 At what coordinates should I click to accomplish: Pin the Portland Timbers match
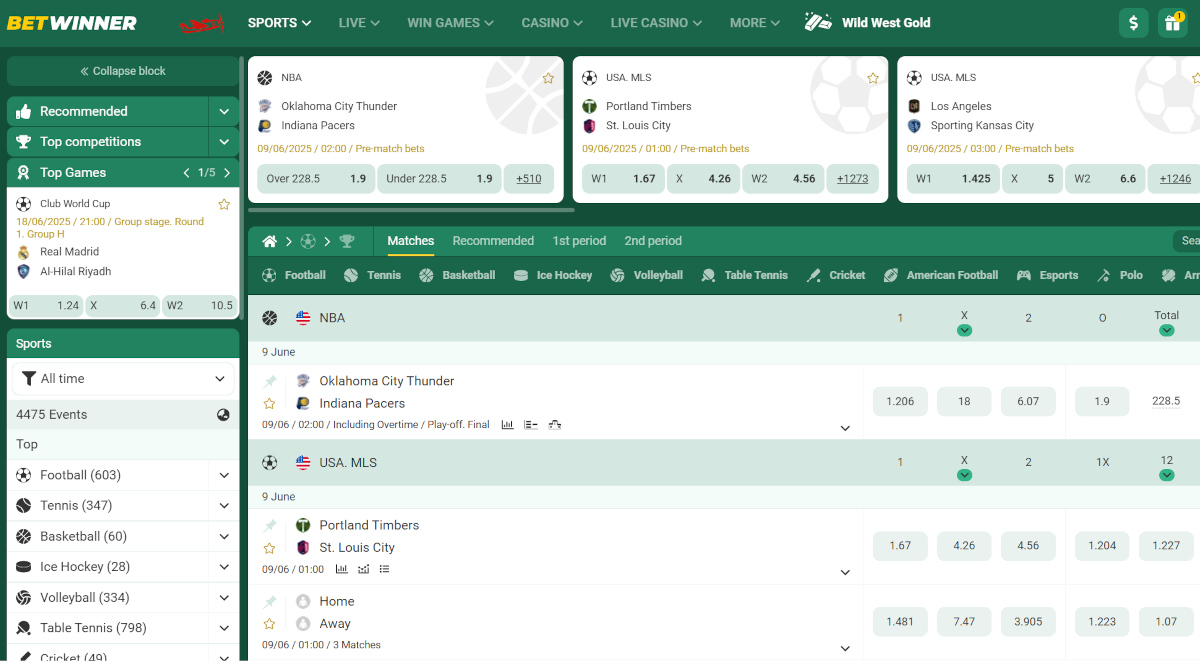(269, 525)
